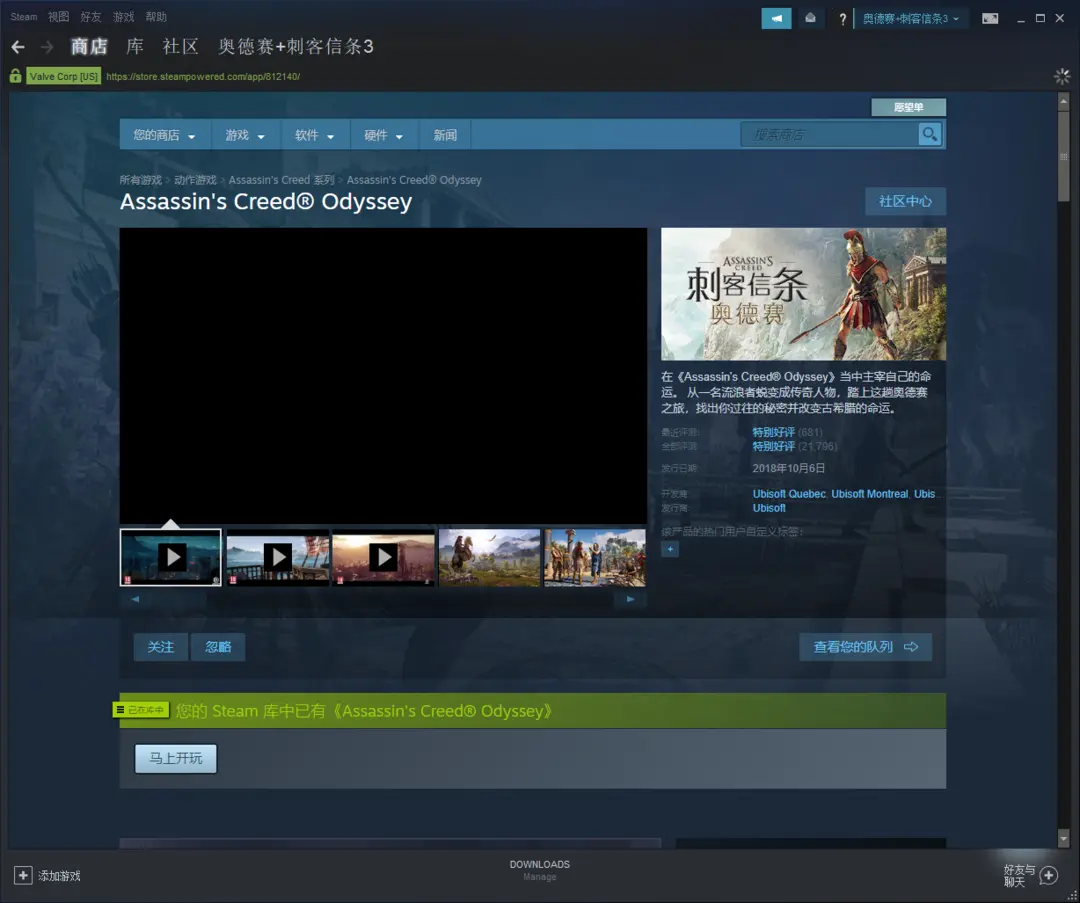Click the scrollbar up arrow
The width and height of the screenshot is (1080, 903).
pos(1063,101)
